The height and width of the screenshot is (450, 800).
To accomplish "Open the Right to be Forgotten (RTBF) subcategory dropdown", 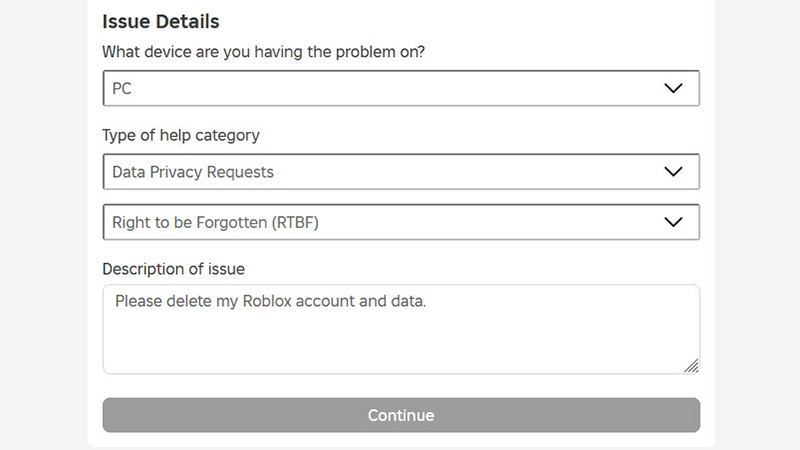I will click(x=401, y=222).
